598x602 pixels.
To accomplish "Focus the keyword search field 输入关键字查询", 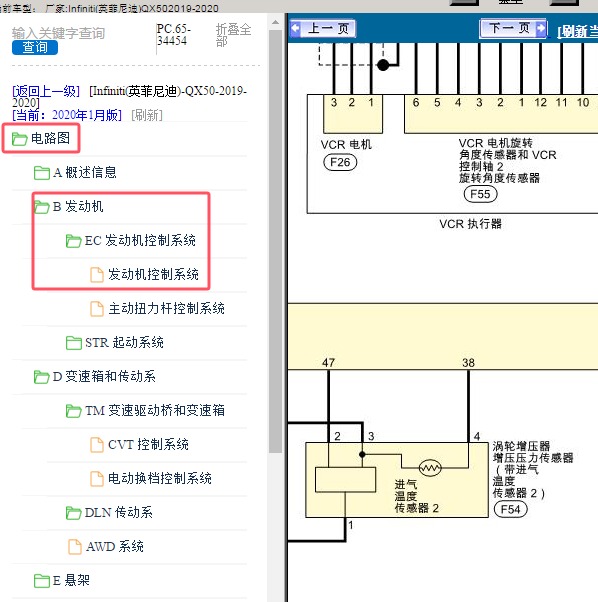I will (x=58, y=33).
